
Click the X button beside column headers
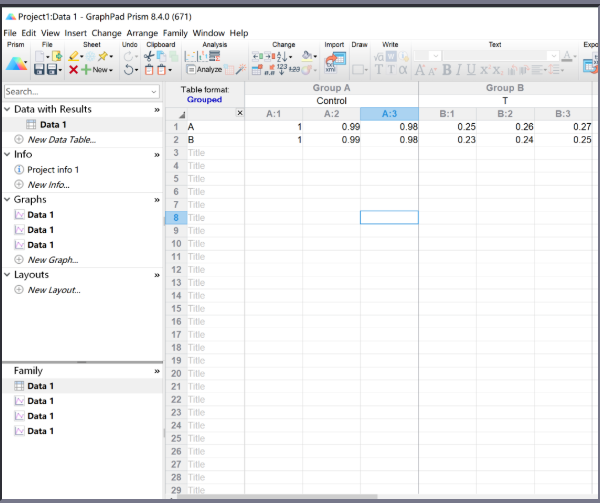(239, 114)
